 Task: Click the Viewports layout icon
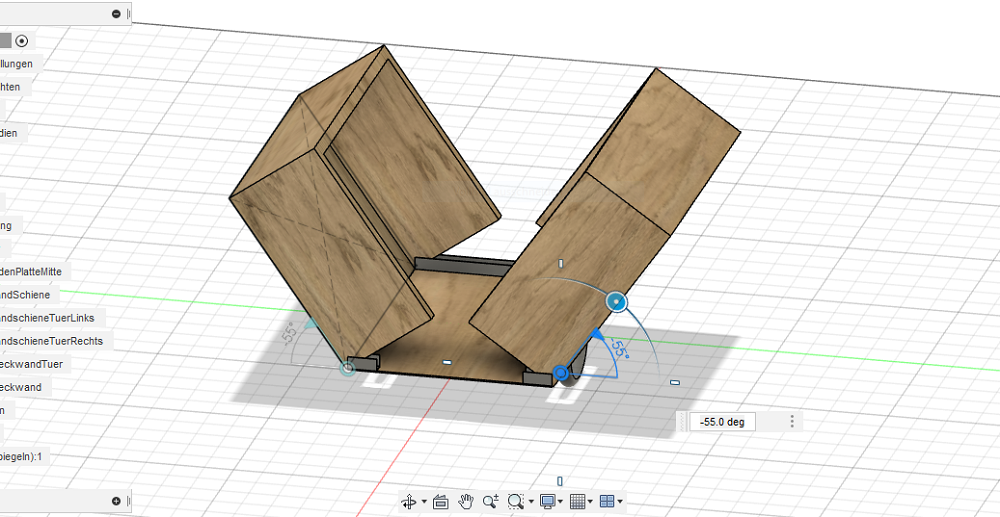click(608, 501)
